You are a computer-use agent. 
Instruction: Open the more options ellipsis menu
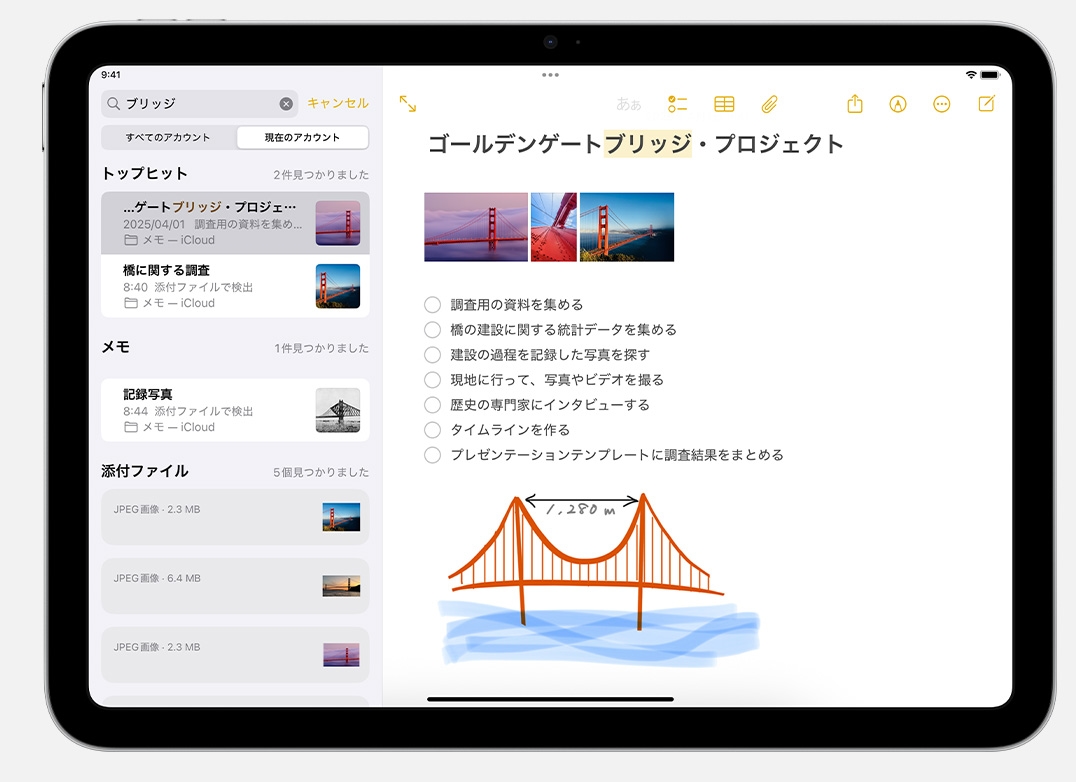pyautogui.click(x=941, y=104)
